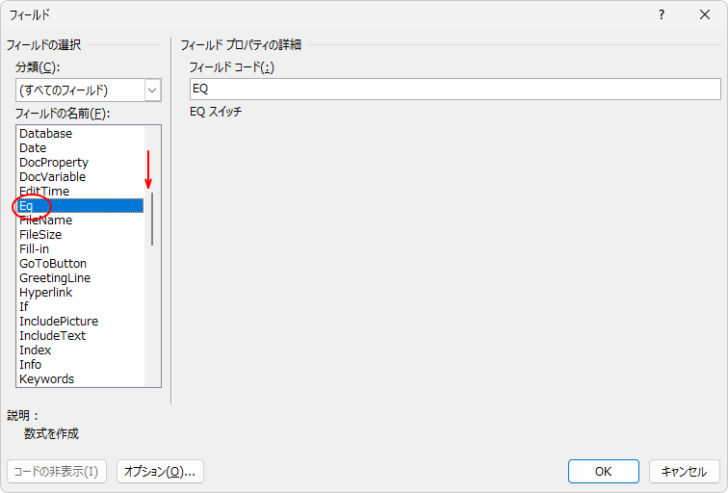Screen dimensions: 728x493
Task: Select IncludePicture field name
Action: pyautogui.click(x=80, y=321)
